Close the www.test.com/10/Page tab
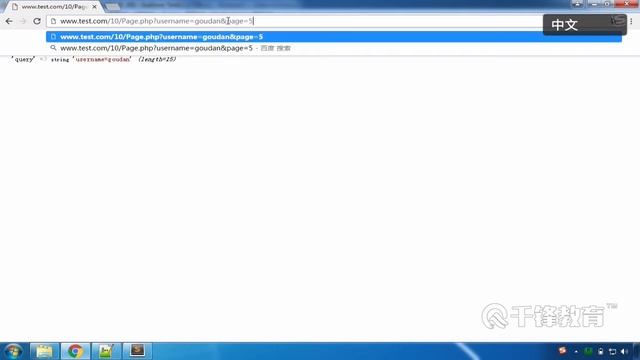This screenshot has width=640, height=360. coord(94,7)
